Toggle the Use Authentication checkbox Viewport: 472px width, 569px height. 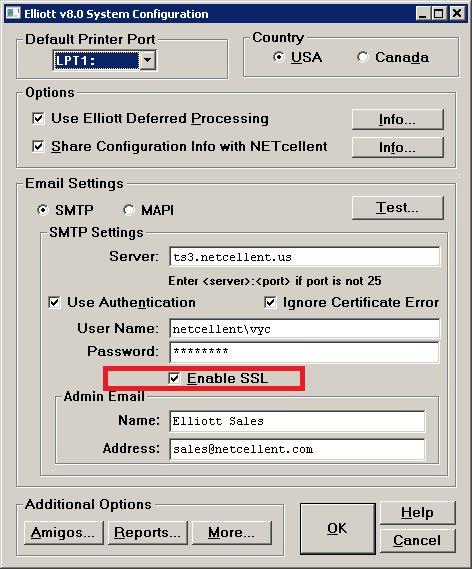click(54, 302)
